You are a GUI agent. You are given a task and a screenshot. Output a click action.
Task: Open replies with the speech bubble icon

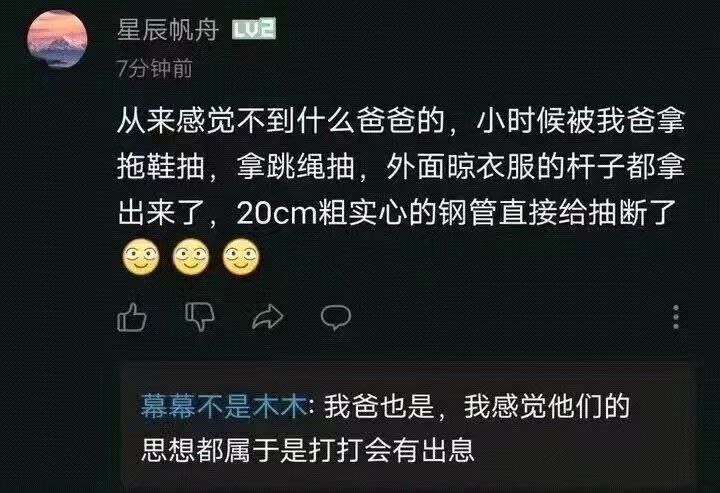[x=336, y=317]
